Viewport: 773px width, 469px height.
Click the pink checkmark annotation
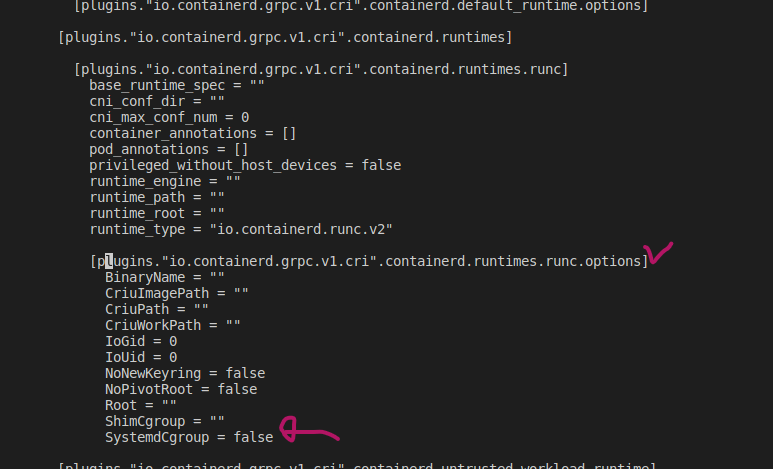(x=659, y=254)
